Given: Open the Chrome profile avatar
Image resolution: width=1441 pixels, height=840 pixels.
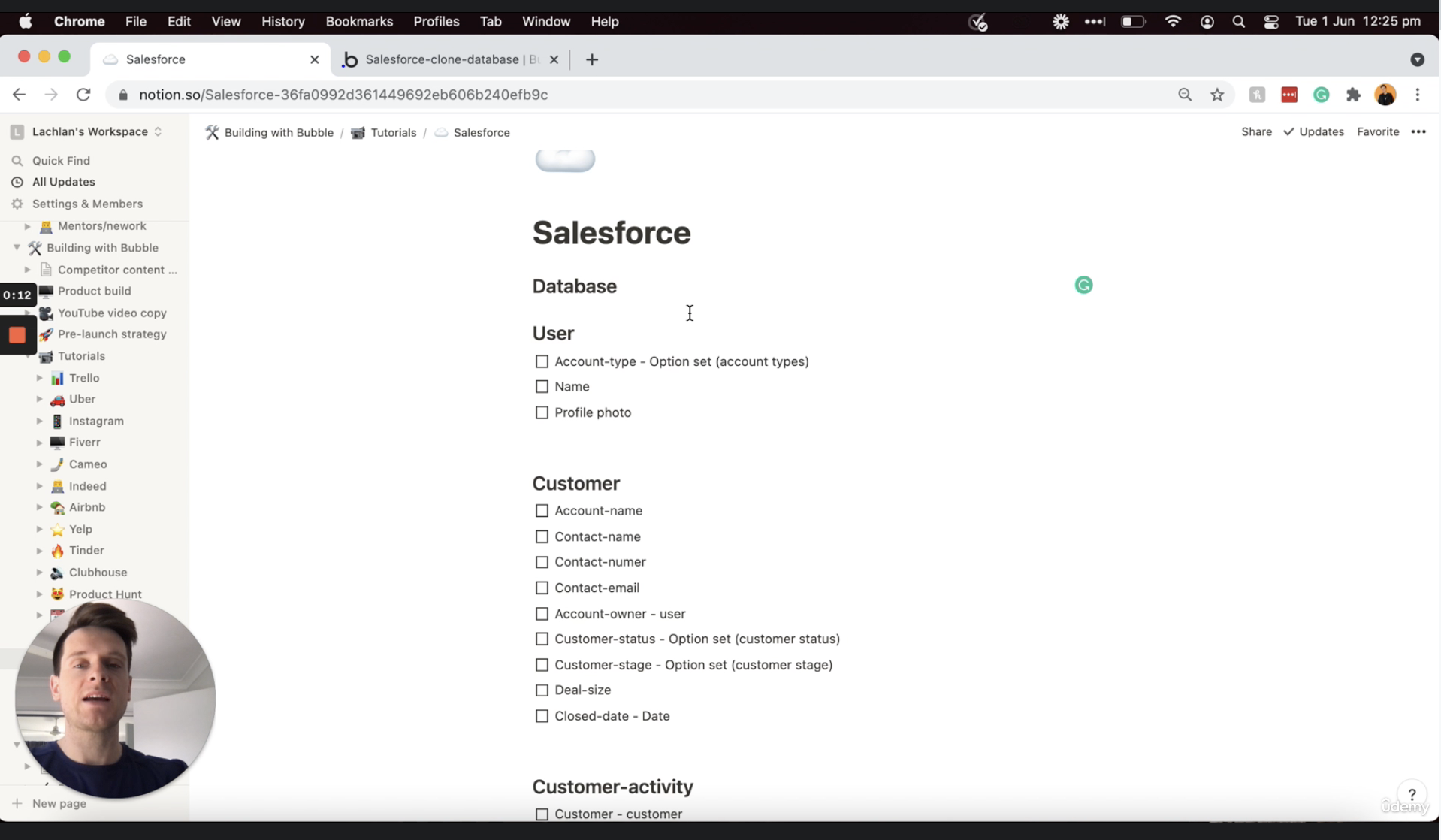Looking at the screenshot, I should tap(1385, 95).
